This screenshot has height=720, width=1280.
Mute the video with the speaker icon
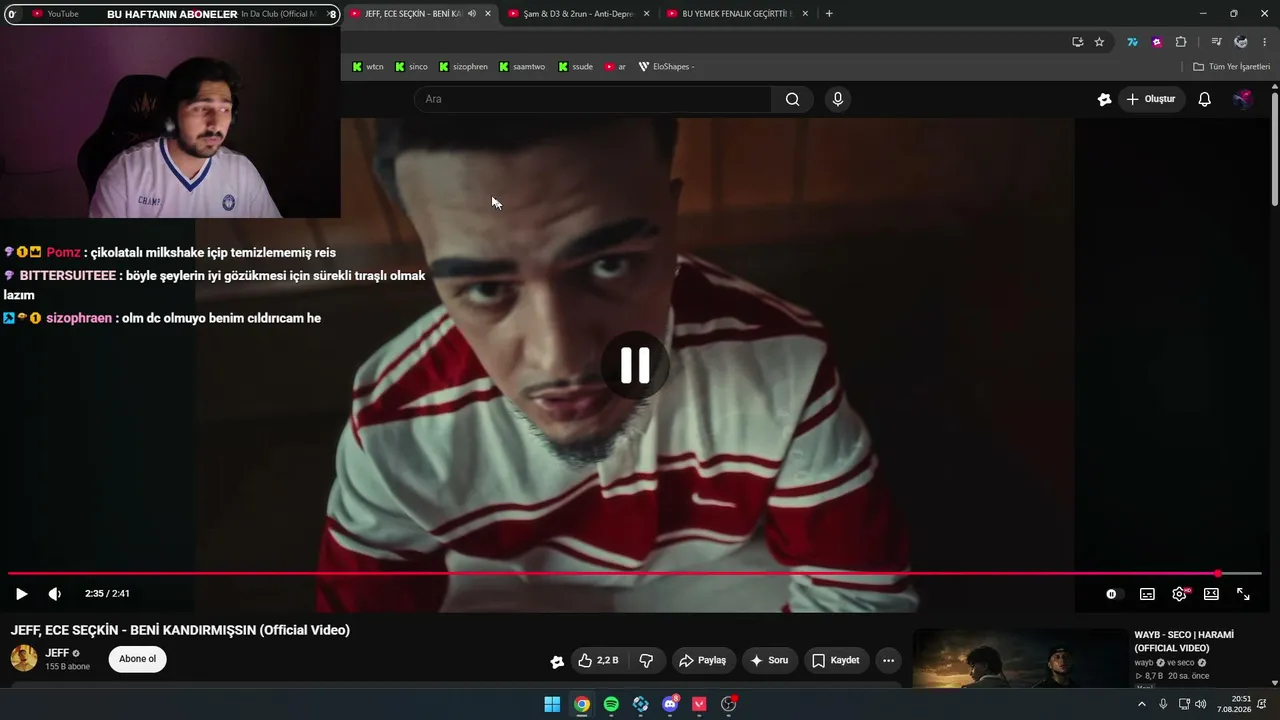click(55, 594)
